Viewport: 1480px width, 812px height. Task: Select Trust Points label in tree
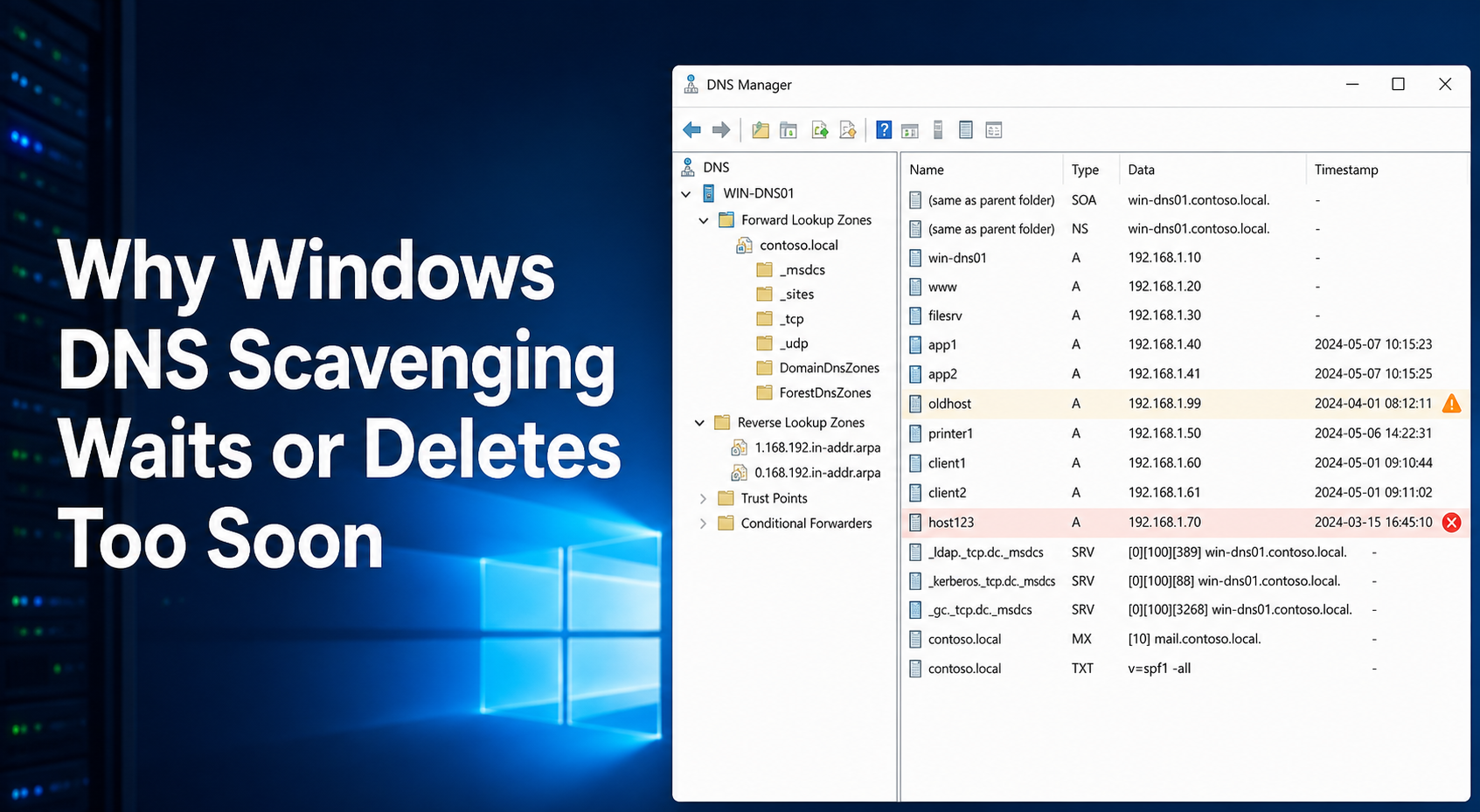point(774,498)
